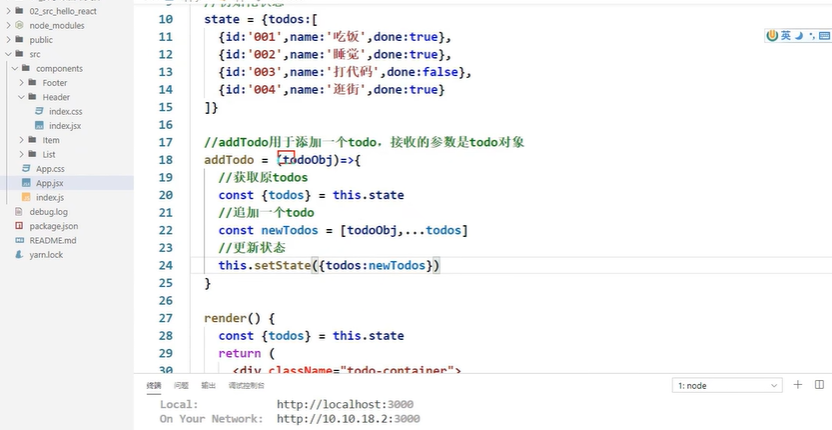Image resolution: width=832 pixels, height=430 pixels.
Task: Click the yarn.lock file icon
Action: (x=19, y=255)
